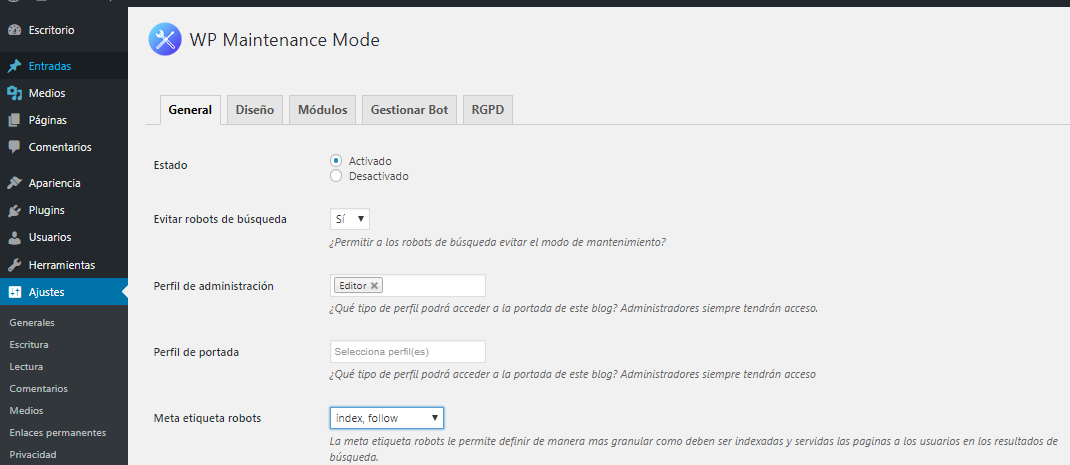Click the Perfil de portada input field

coord(407,352)
